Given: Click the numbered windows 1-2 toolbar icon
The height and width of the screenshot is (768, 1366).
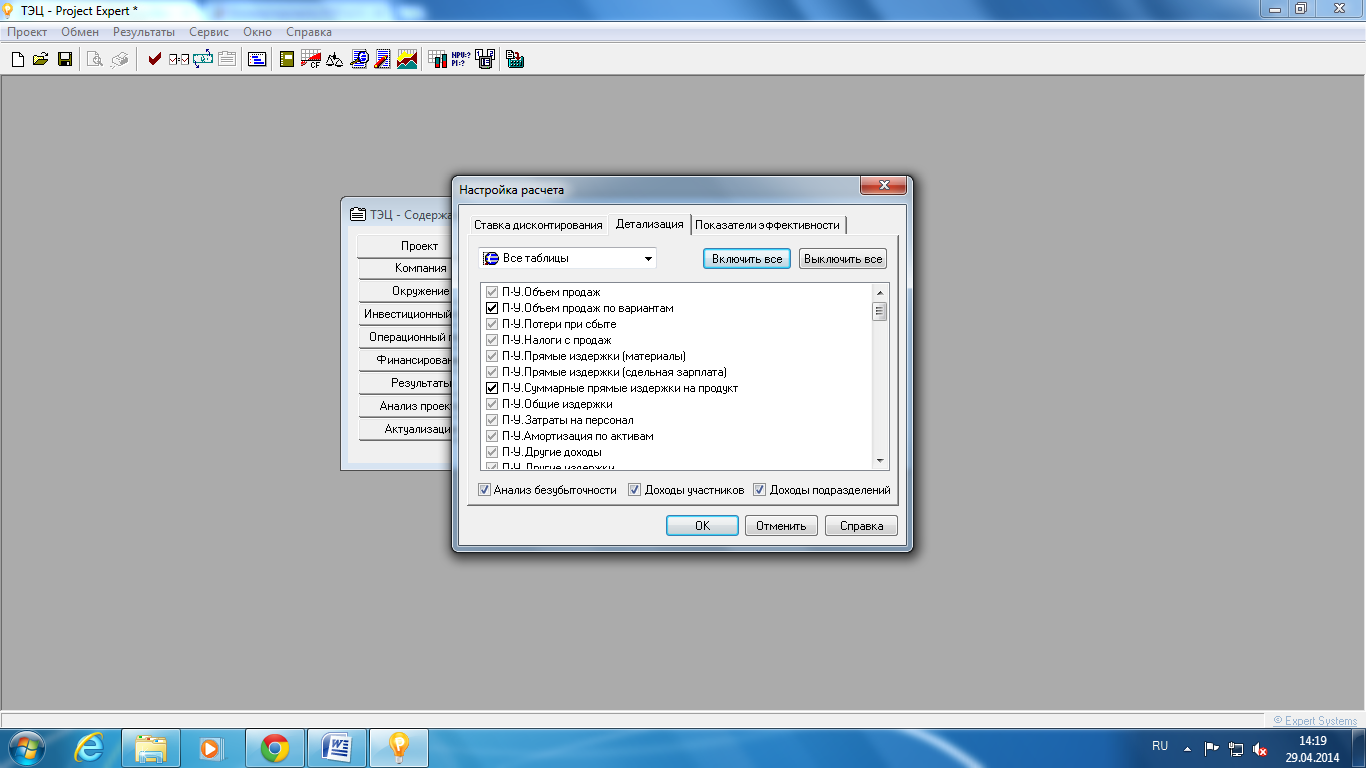Looking at the screenshot, I should coord(485,59).
